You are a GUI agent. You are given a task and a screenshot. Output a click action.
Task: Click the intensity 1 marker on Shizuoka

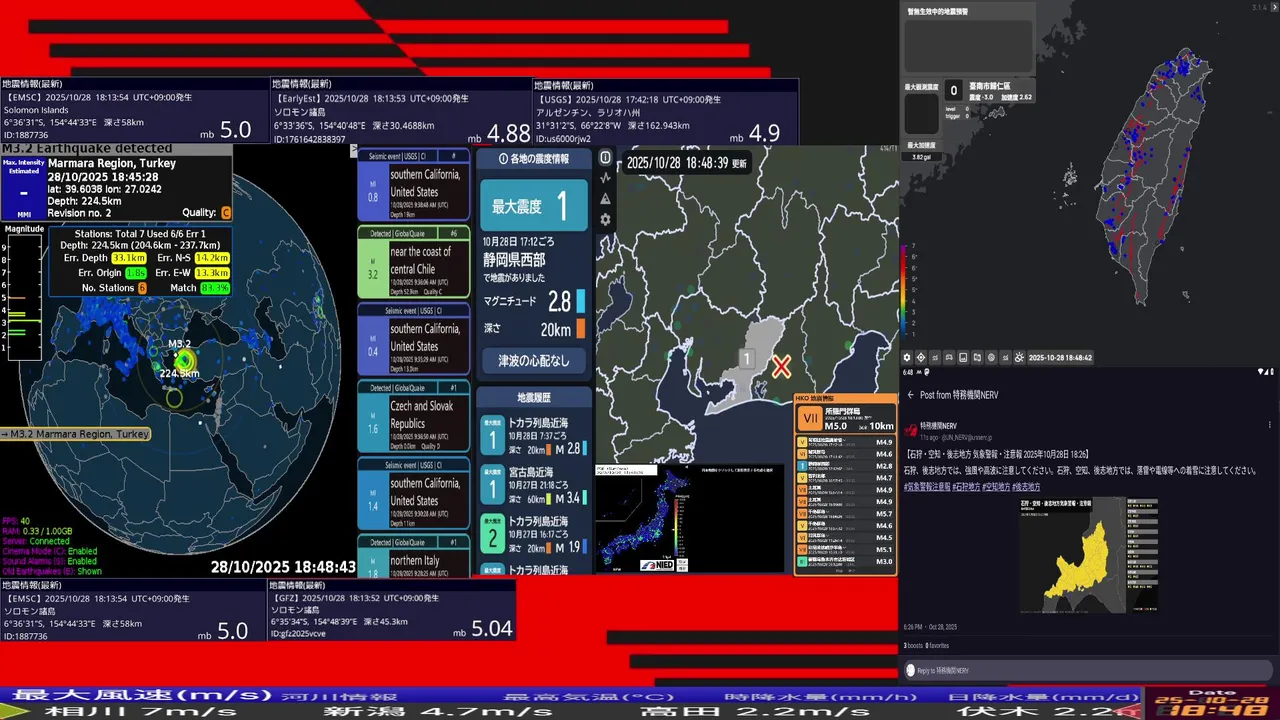746,358
